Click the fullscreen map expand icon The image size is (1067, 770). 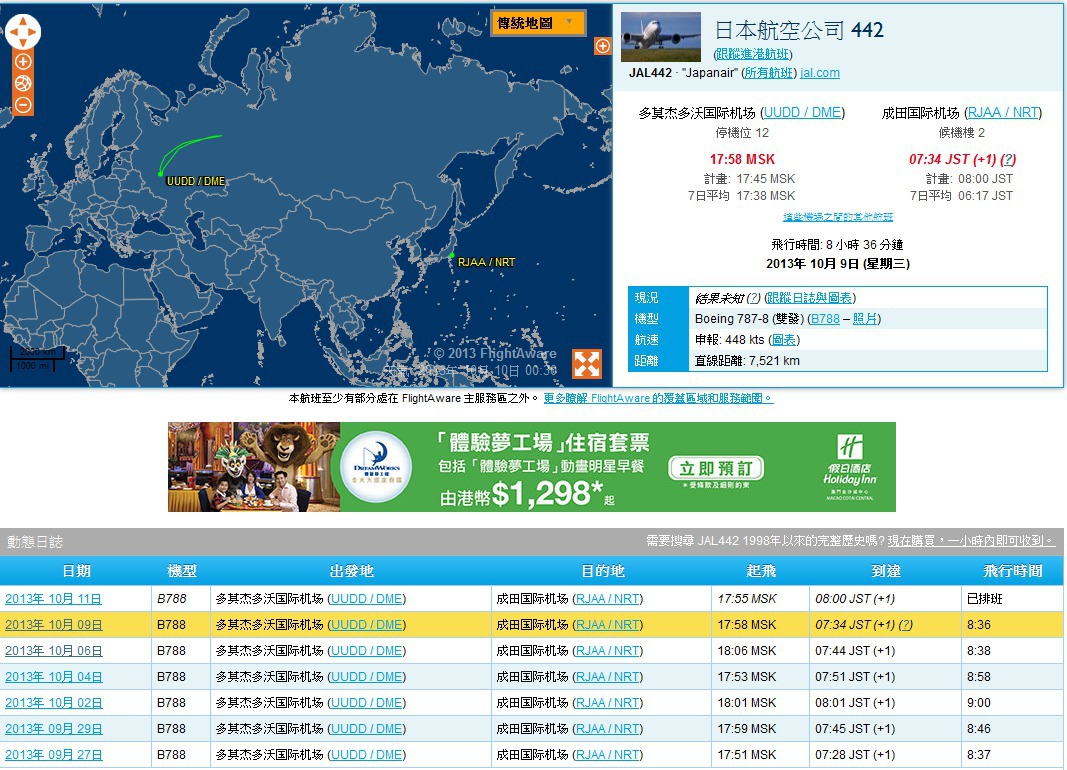click(586, 364)
